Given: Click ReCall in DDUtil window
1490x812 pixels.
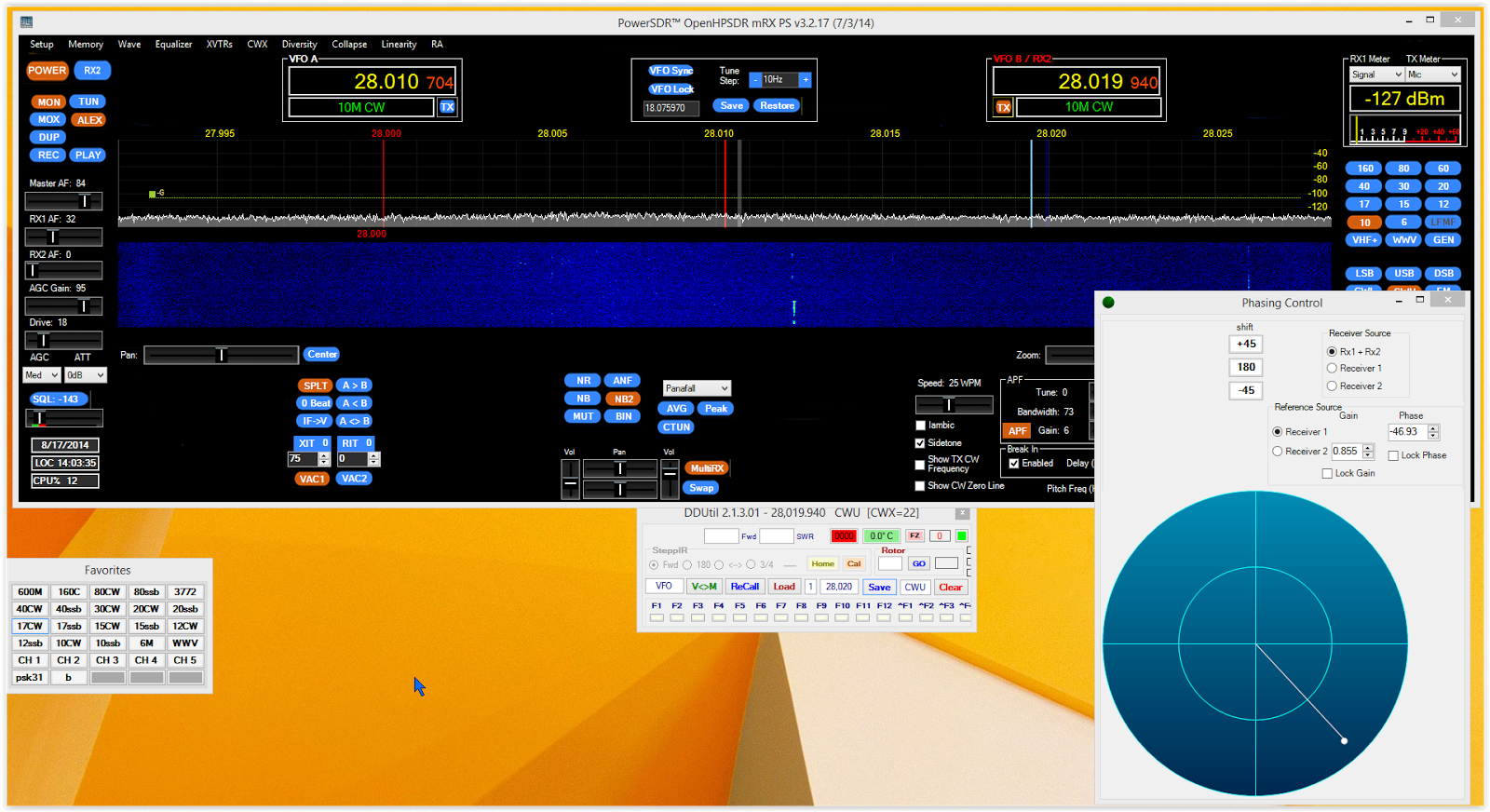Looking at the screenshot, I should tap(745, 587).
